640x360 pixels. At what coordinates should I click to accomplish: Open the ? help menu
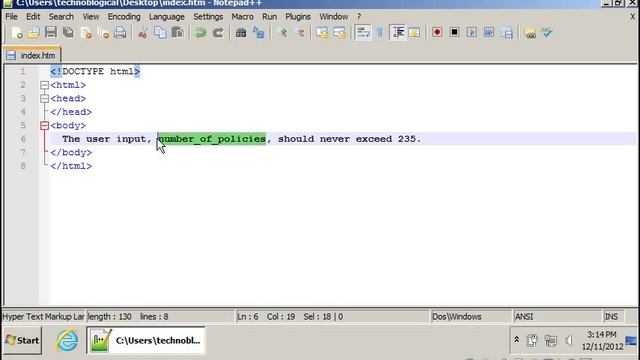(x=359, y=17)
